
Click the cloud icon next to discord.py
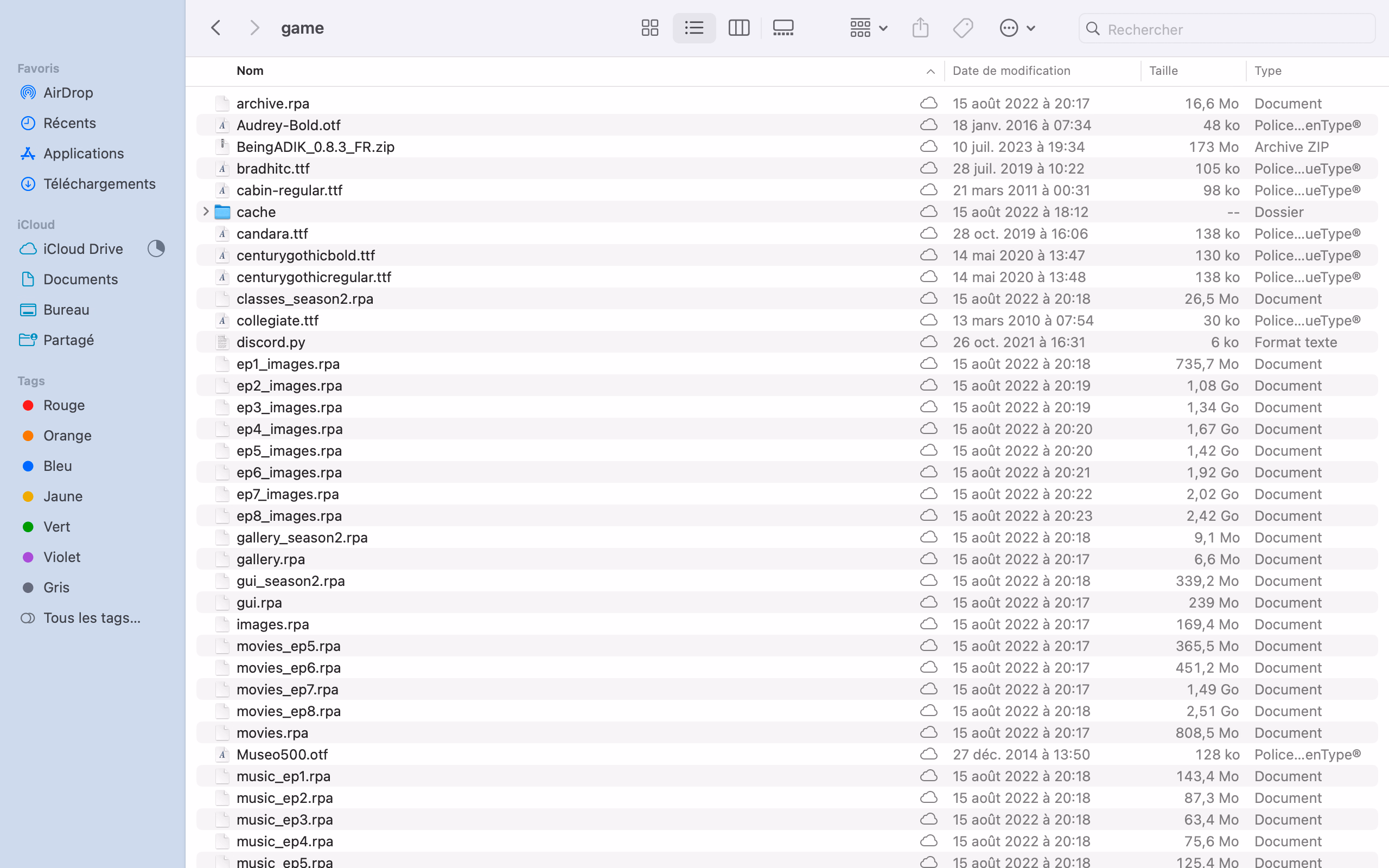[x=928, y=342]
